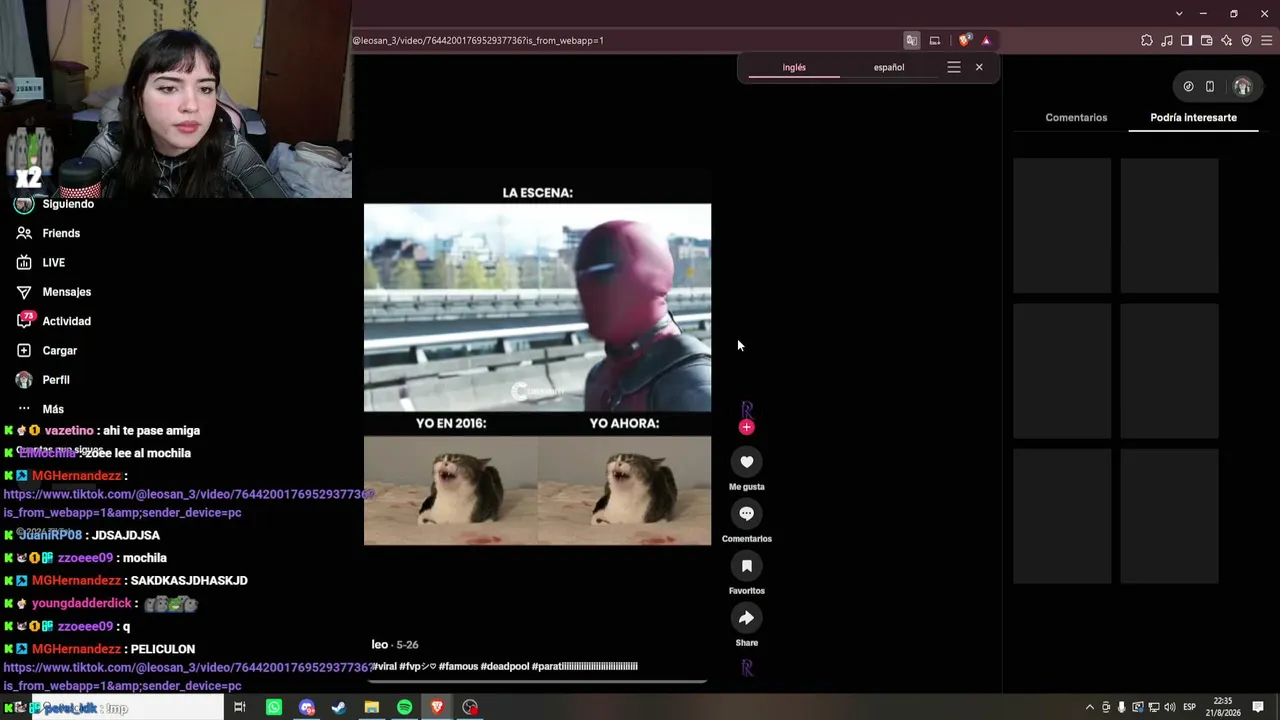The image size is (1280, 720).
Task: Click the Brave browser taskbar icon
Action: 437,708
